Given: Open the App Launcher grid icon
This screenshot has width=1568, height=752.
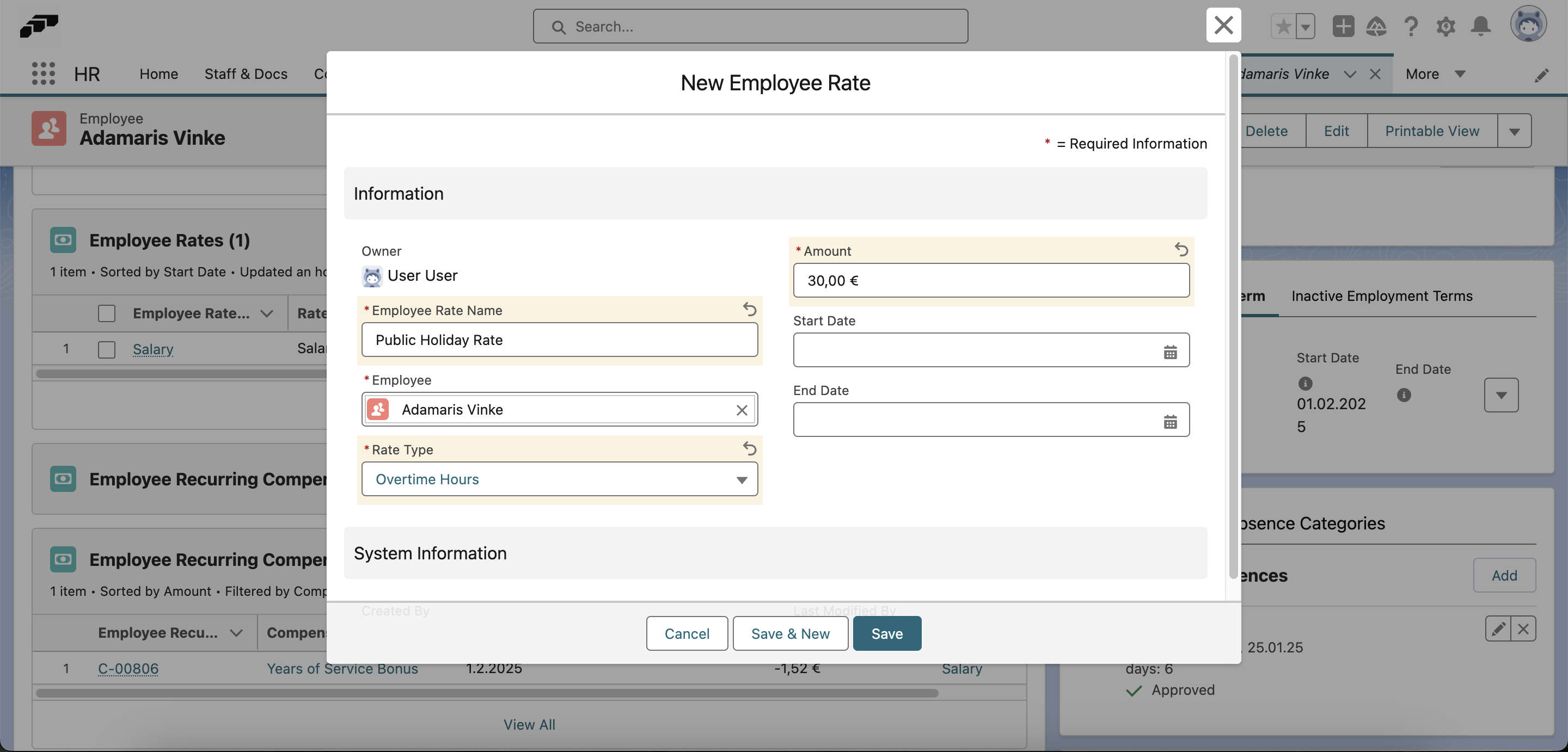Looking at the screenshot, I should click(x=42, y=73).
